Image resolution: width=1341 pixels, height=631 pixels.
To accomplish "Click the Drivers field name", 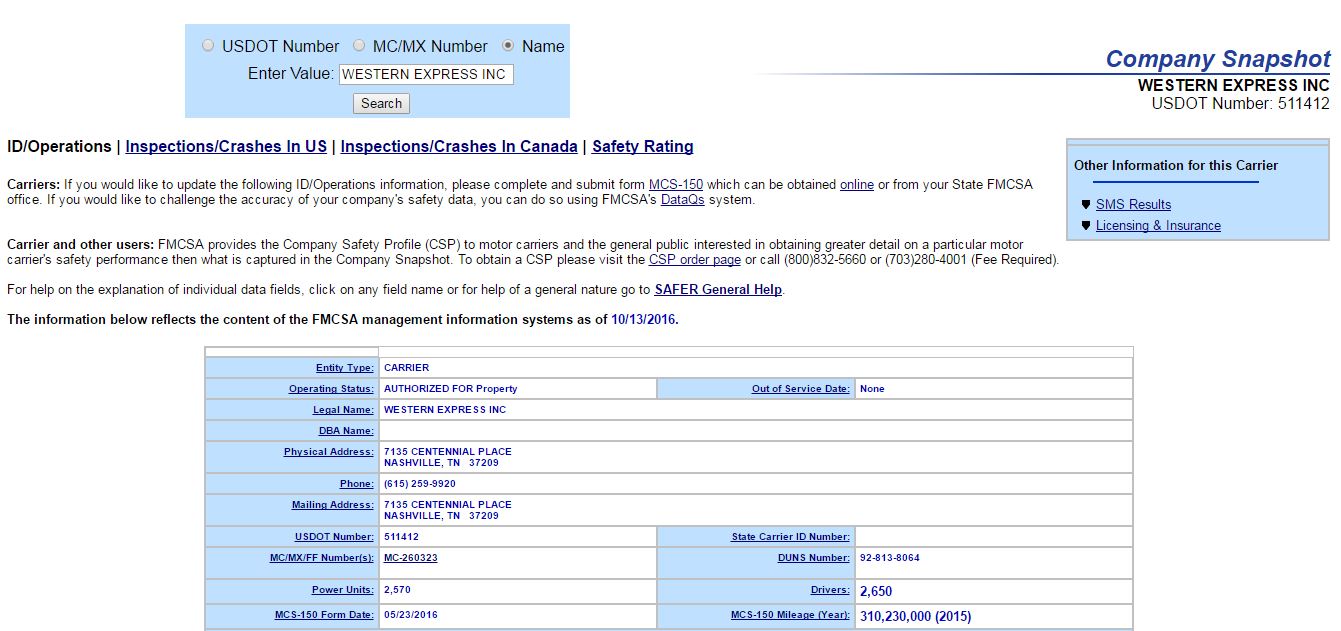I will click(831, 590).
